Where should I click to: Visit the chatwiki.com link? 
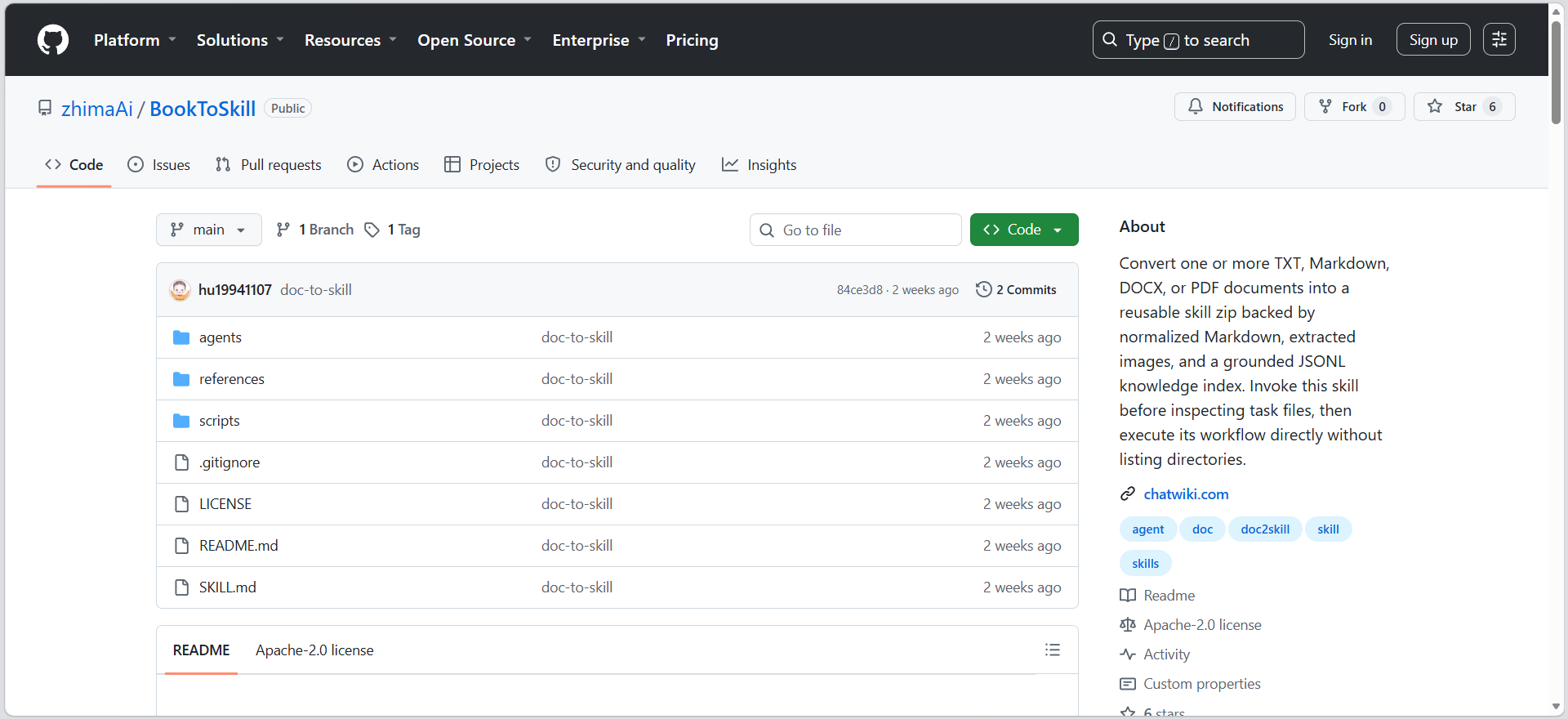click(1186, 494)
